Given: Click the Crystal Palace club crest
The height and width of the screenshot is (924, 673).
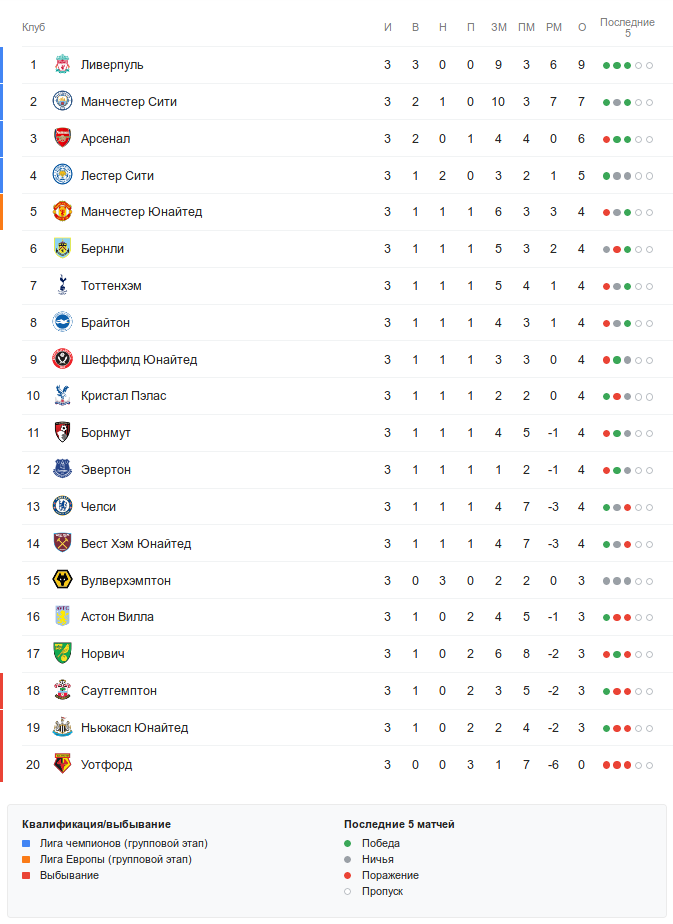Looking at the screenshot, I should pyautogui.click(x=62, y=396).
